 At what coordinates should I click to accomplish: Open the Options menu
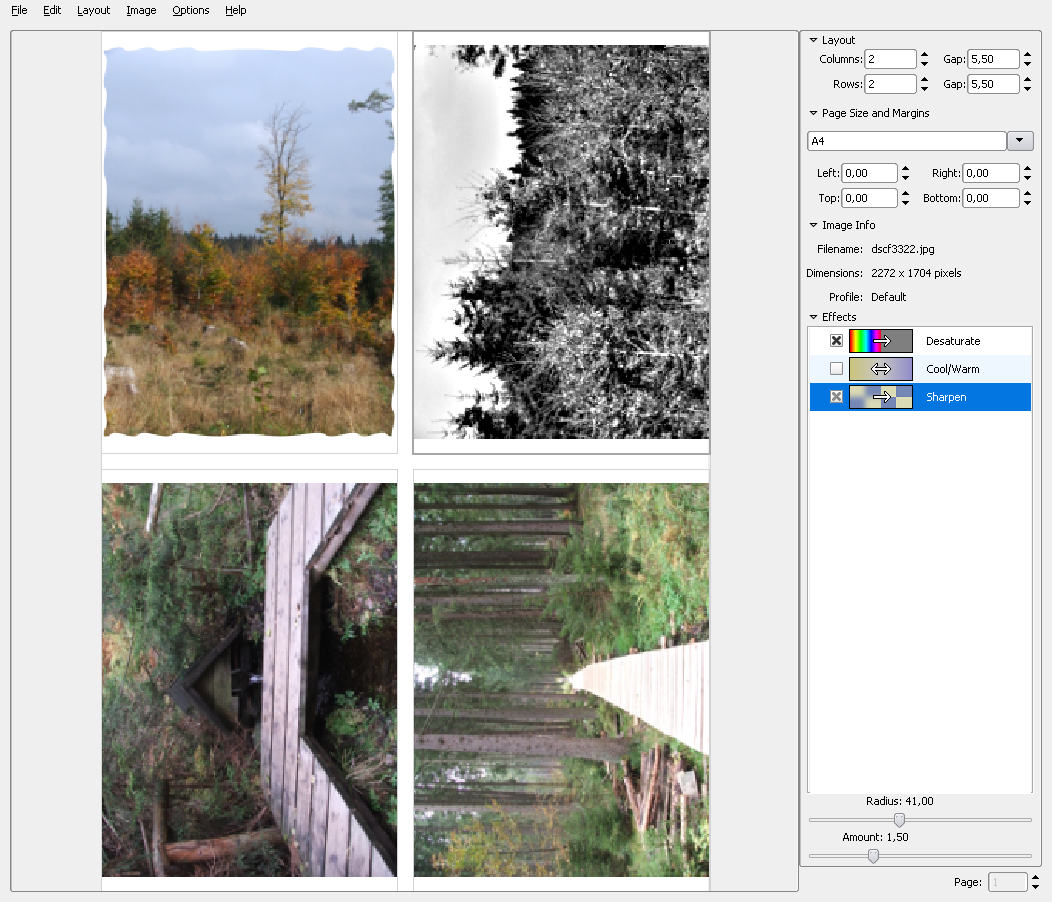[190, 10]
